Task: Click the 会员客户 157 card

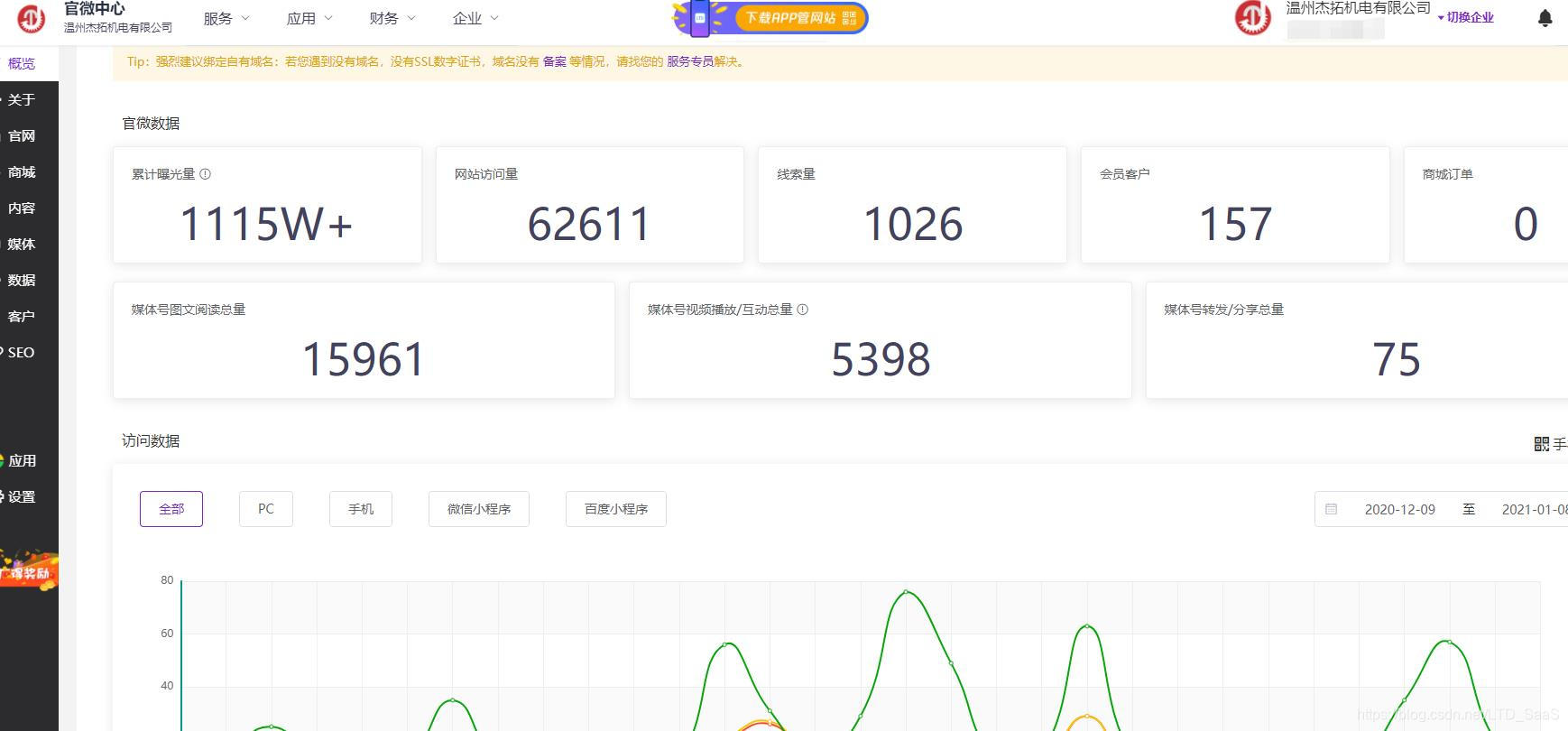Action: pyautogui.click(x=1235, y=205)
